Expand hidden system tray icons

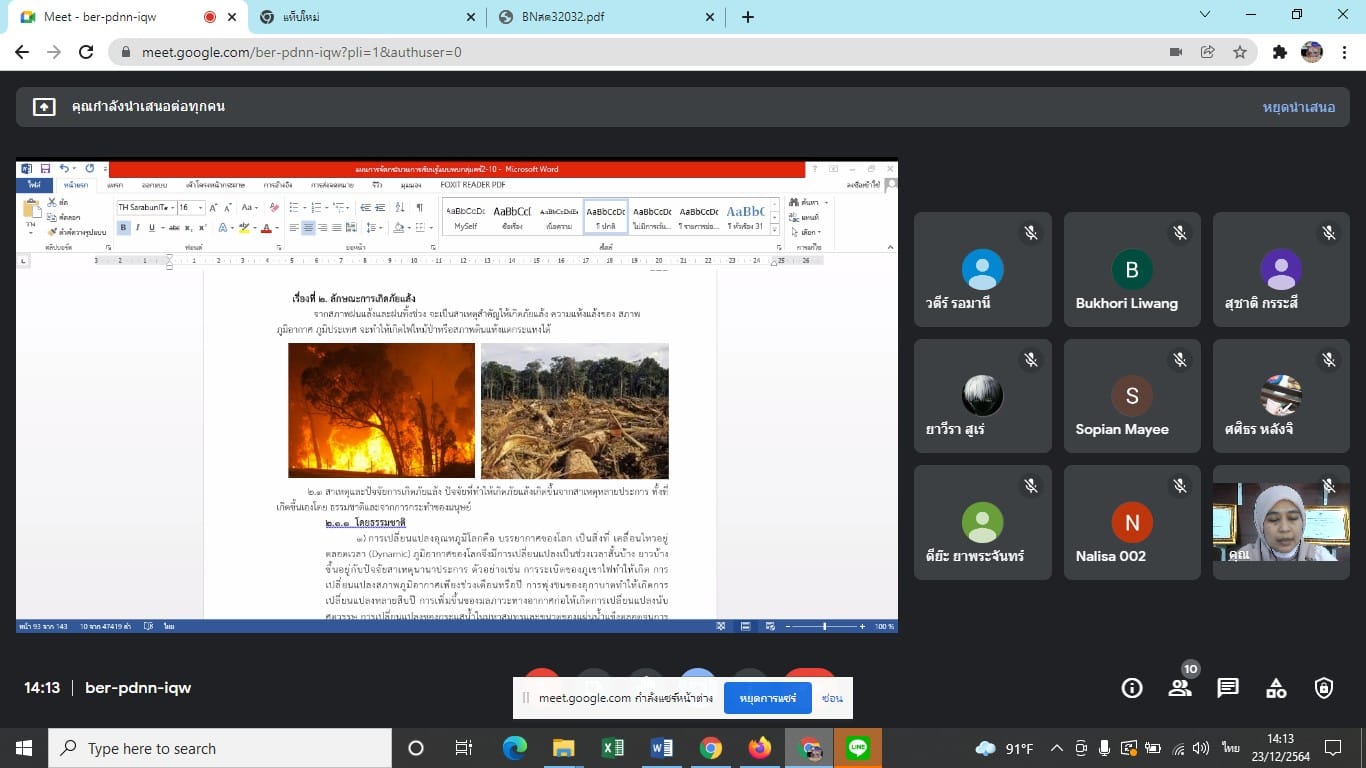(1056, 748)
